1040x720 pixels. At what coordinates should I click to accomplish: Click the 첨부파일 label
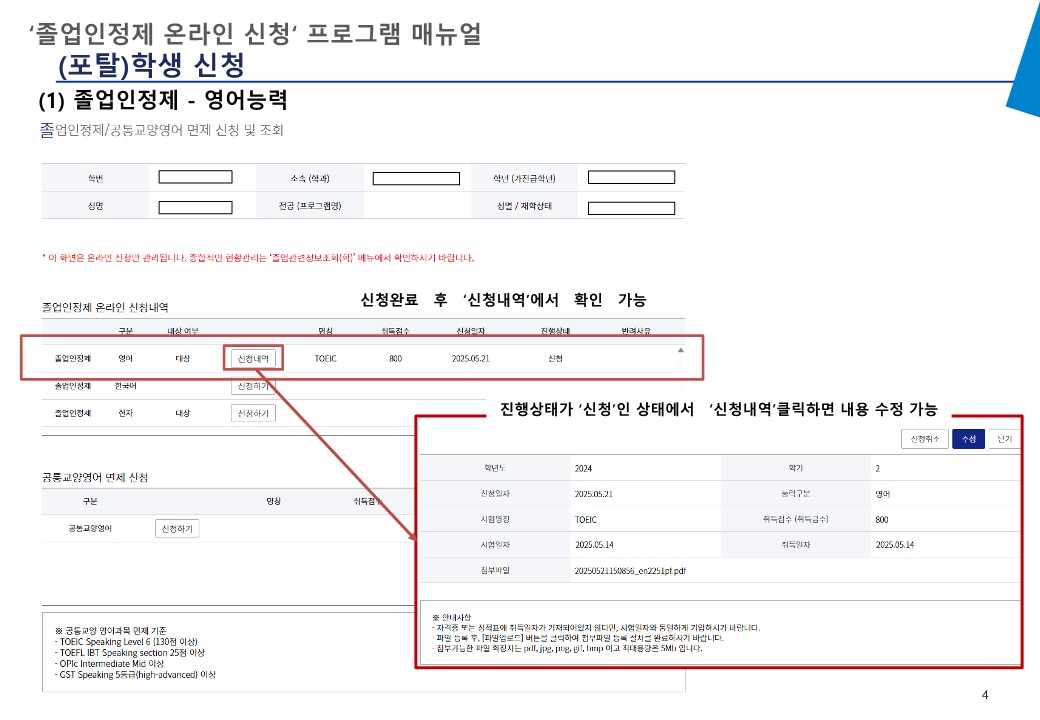pos(495,570)
